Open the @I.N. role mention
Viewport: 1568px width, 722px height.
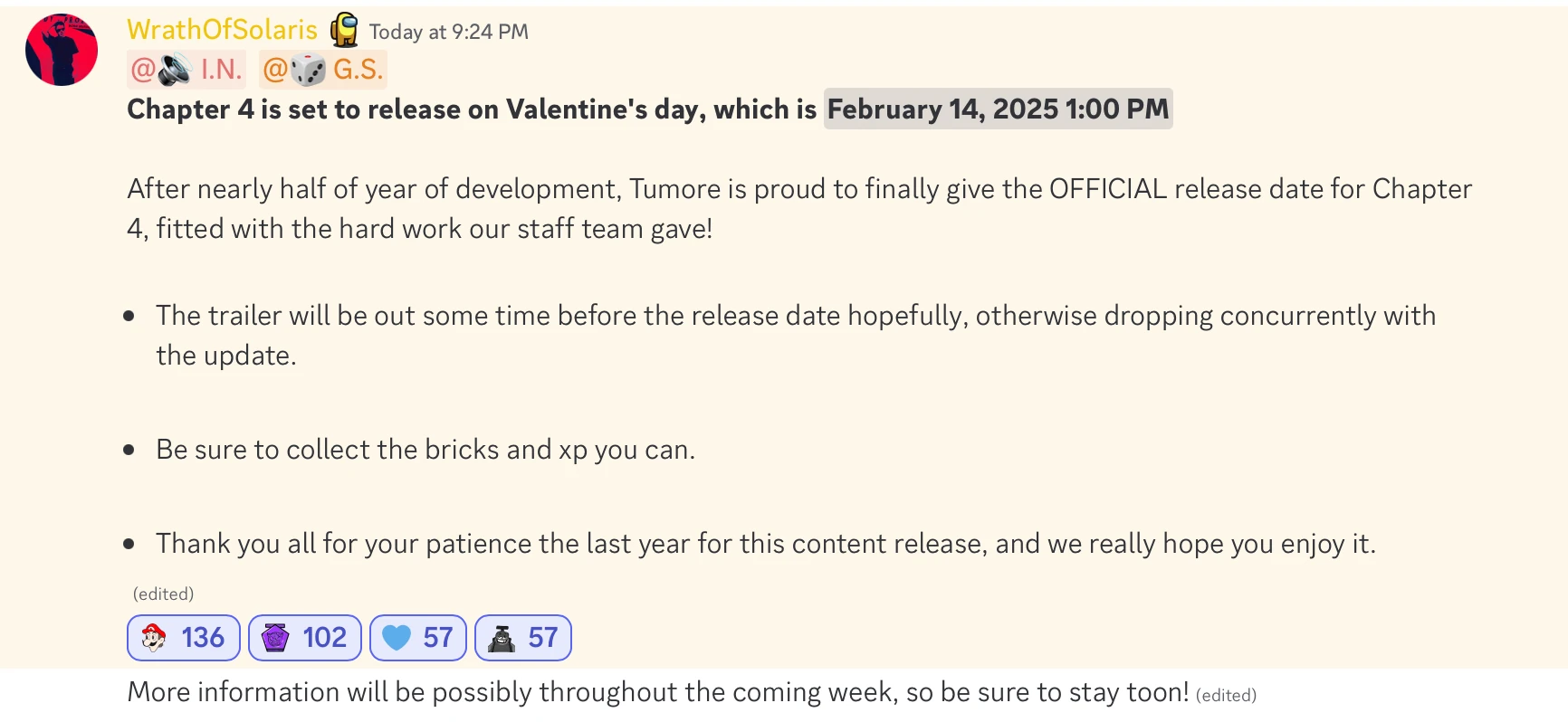coord(186,68)
